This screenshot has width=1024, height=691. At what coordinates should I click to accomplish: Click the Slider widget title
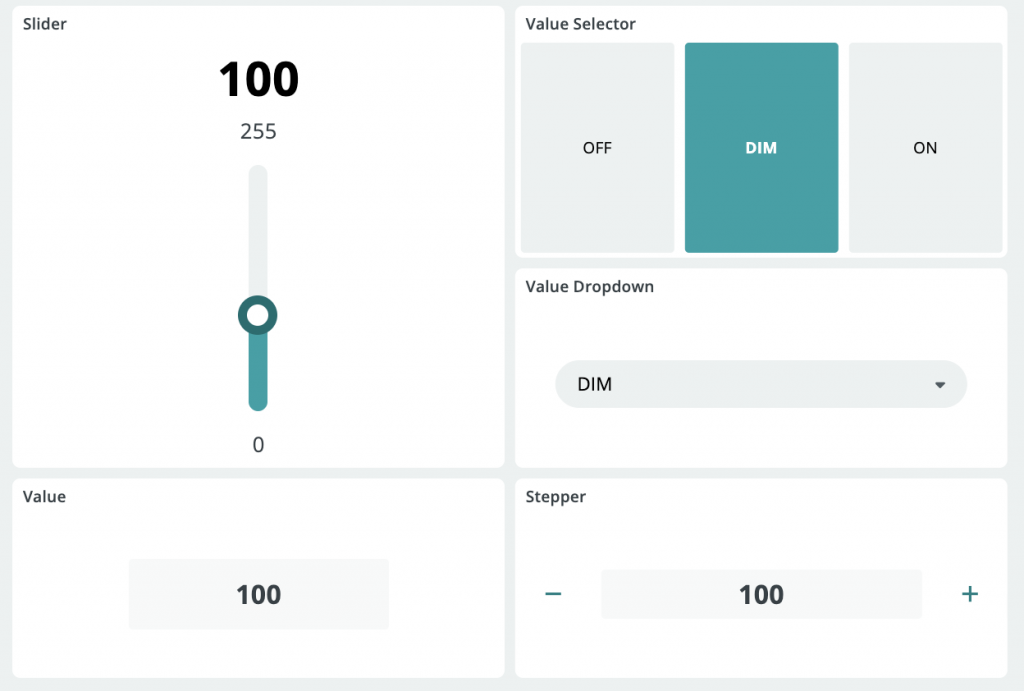tap(45, 24)
